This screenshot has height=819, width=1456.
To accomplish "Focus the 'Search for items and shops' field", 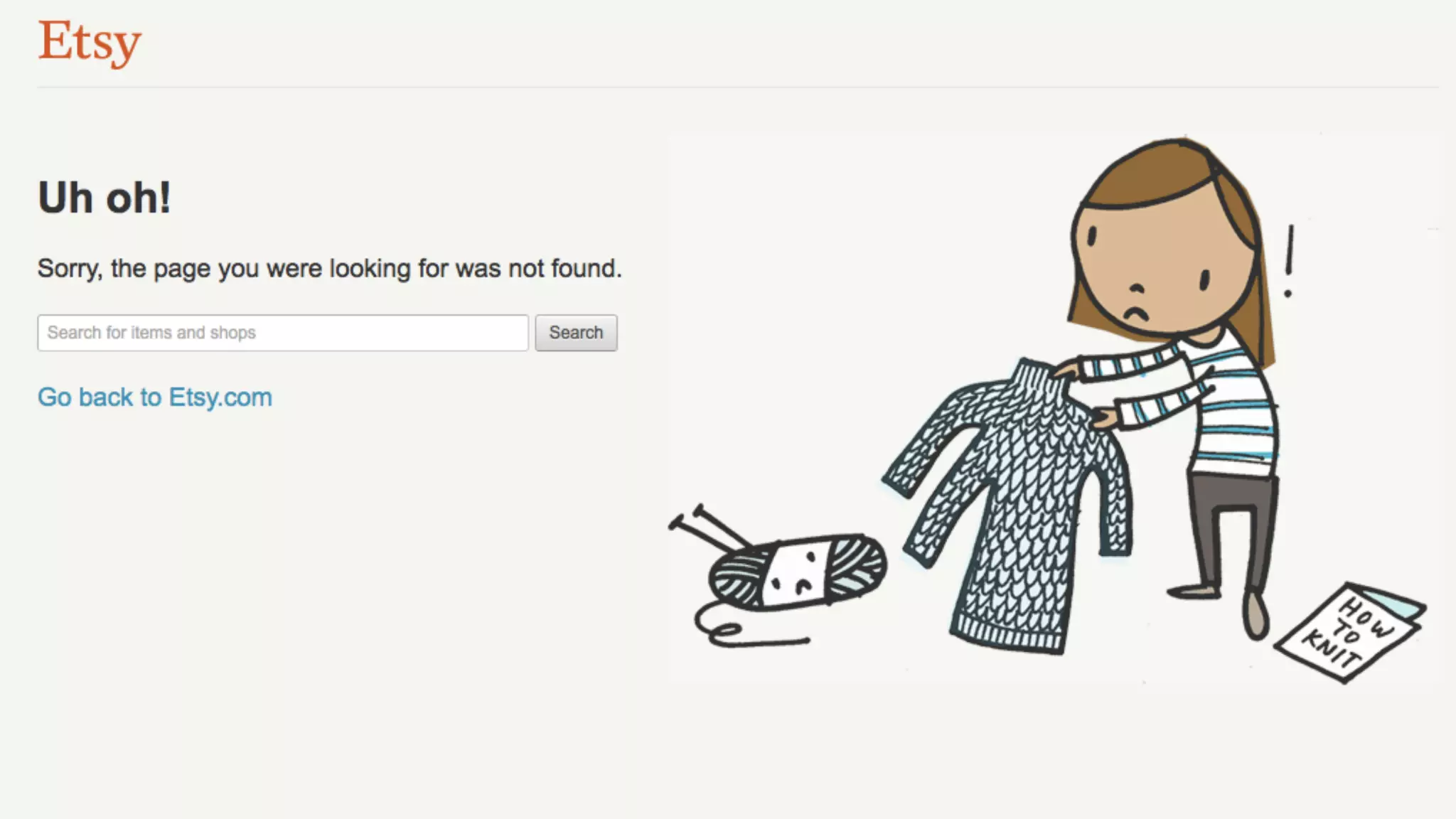I will coord(283,333).
